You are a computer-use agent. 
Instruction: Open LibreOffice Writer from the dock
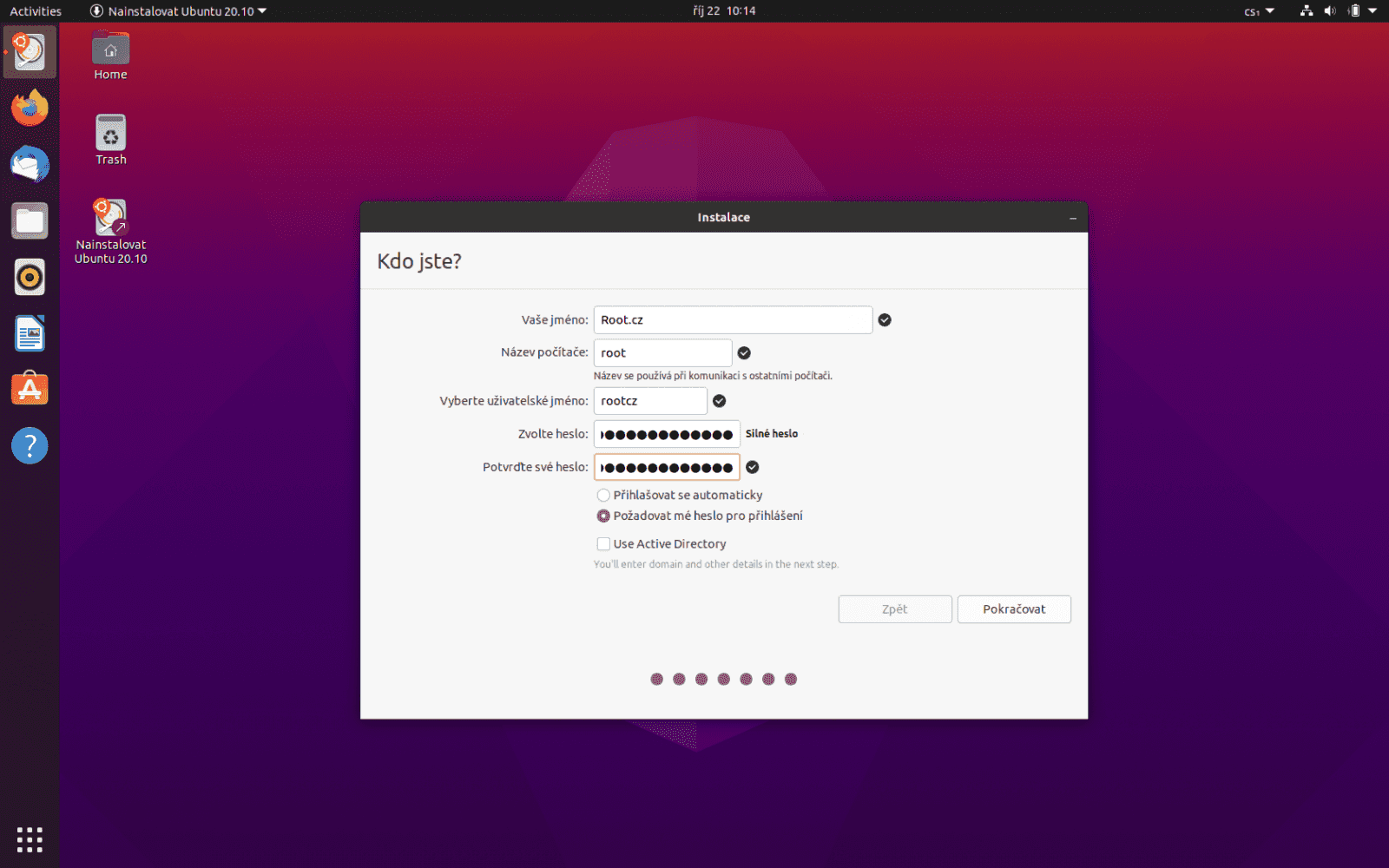[30, 333]
